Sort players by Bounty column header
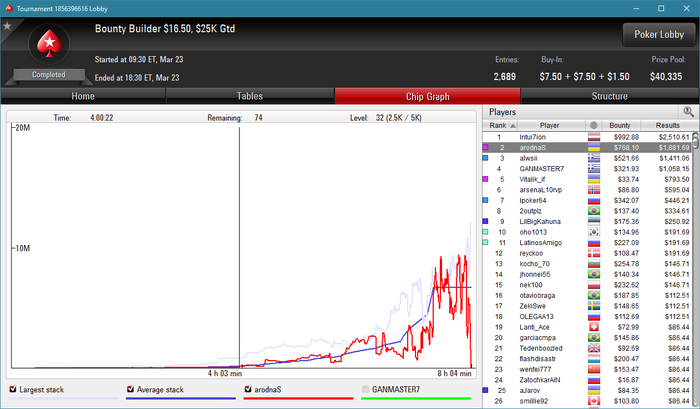Screen dimensions: 700x409 pyautogui.click(x=620, y=125)
